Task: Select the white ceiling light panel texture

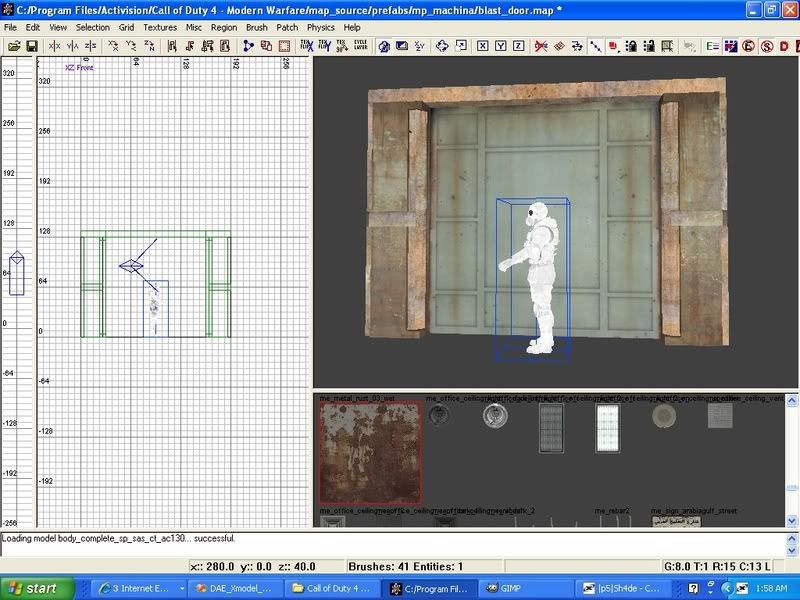Action: [608, 429]
